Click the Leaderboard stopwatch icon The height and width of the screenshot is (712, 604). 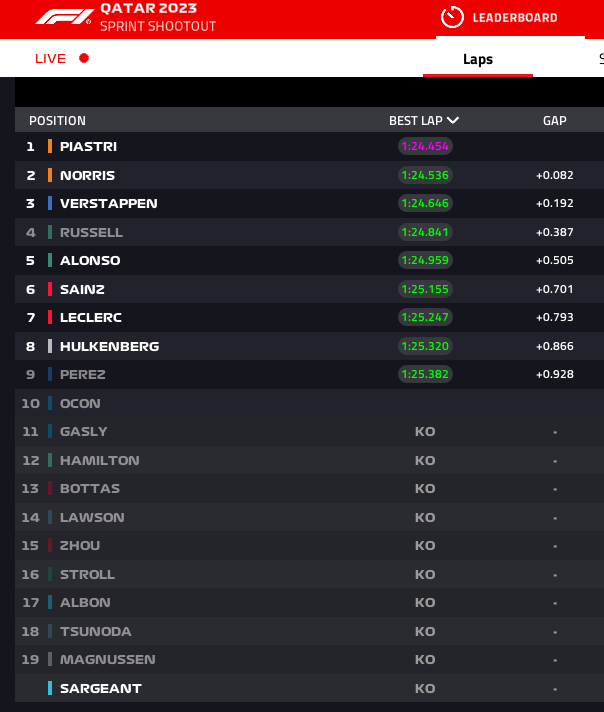(x=452, y=17)
